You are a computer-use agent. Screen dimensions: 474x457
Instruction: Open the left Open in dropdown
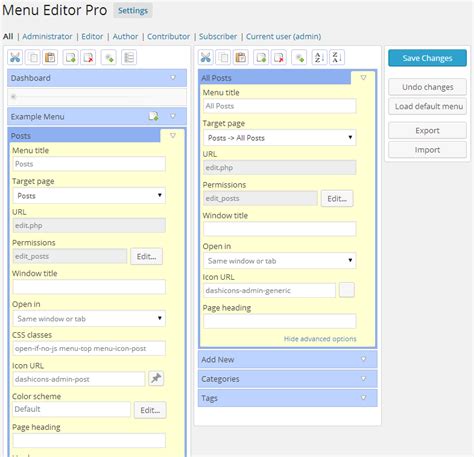(x=89, y=318)
